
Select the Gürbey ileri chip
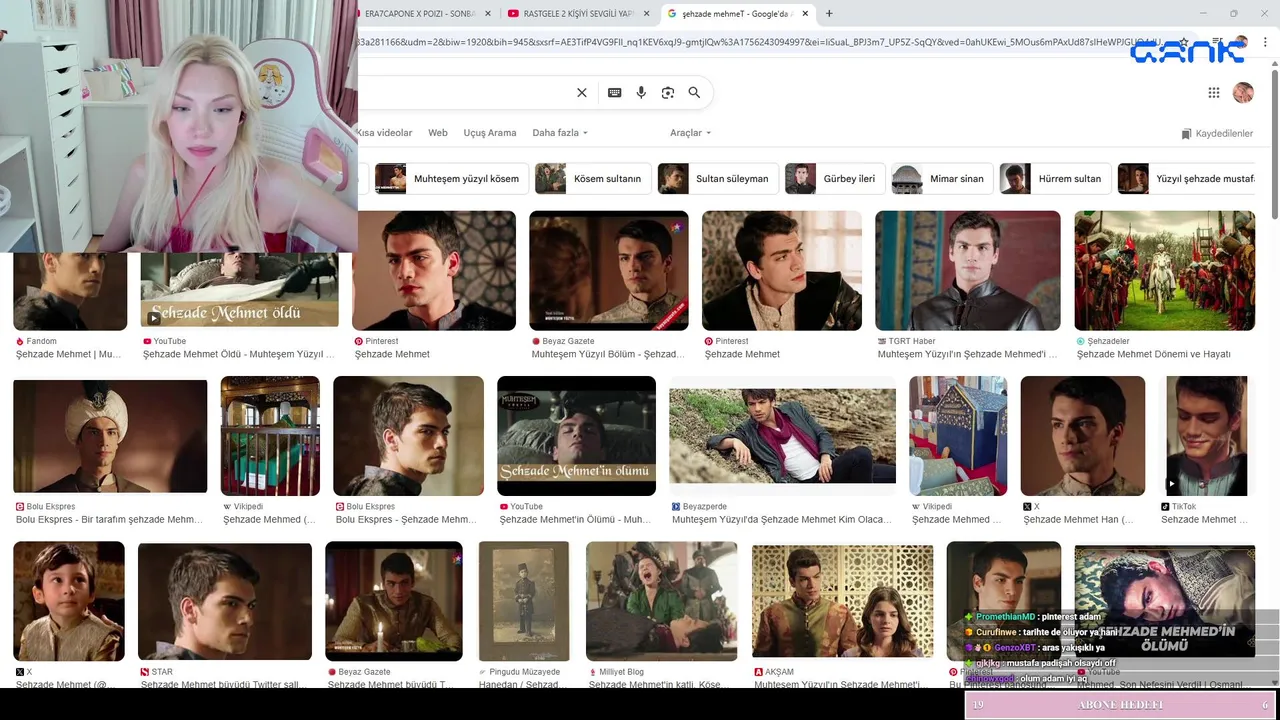[x=835, y=178]
